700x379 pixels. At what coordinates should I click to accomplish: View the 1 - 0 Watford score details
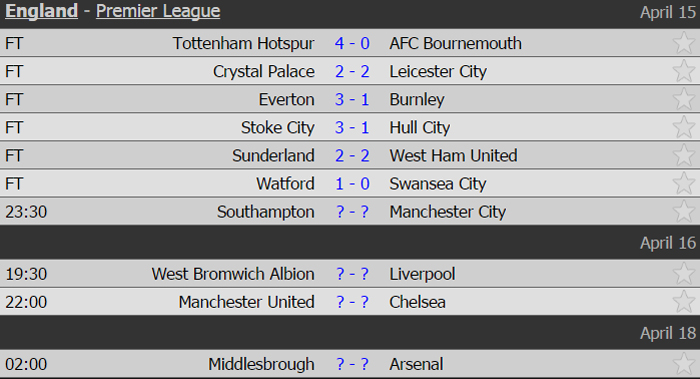(352, 184)
